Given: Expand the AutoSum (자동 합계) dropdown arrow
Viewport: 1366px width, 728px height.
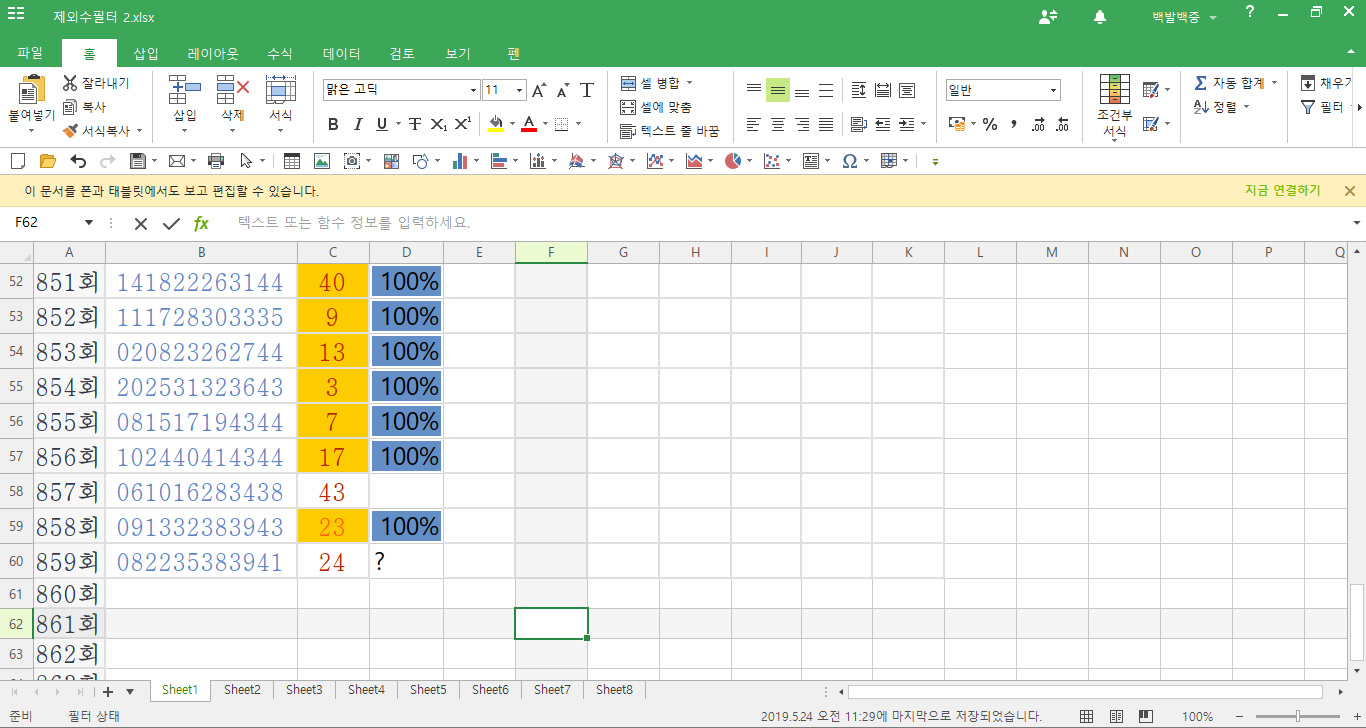Looking at the screenshot, I should click(1275, 83).
